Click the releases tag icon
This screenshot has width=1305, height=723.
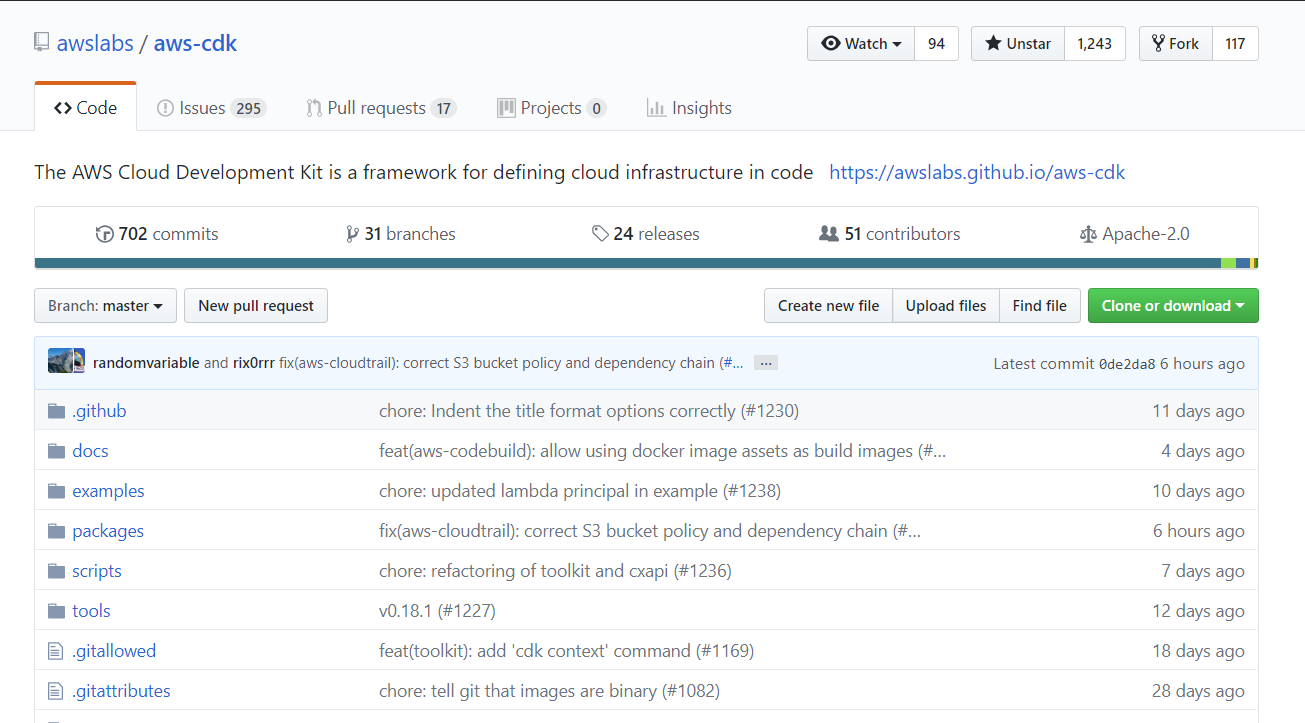coord(600,234)
